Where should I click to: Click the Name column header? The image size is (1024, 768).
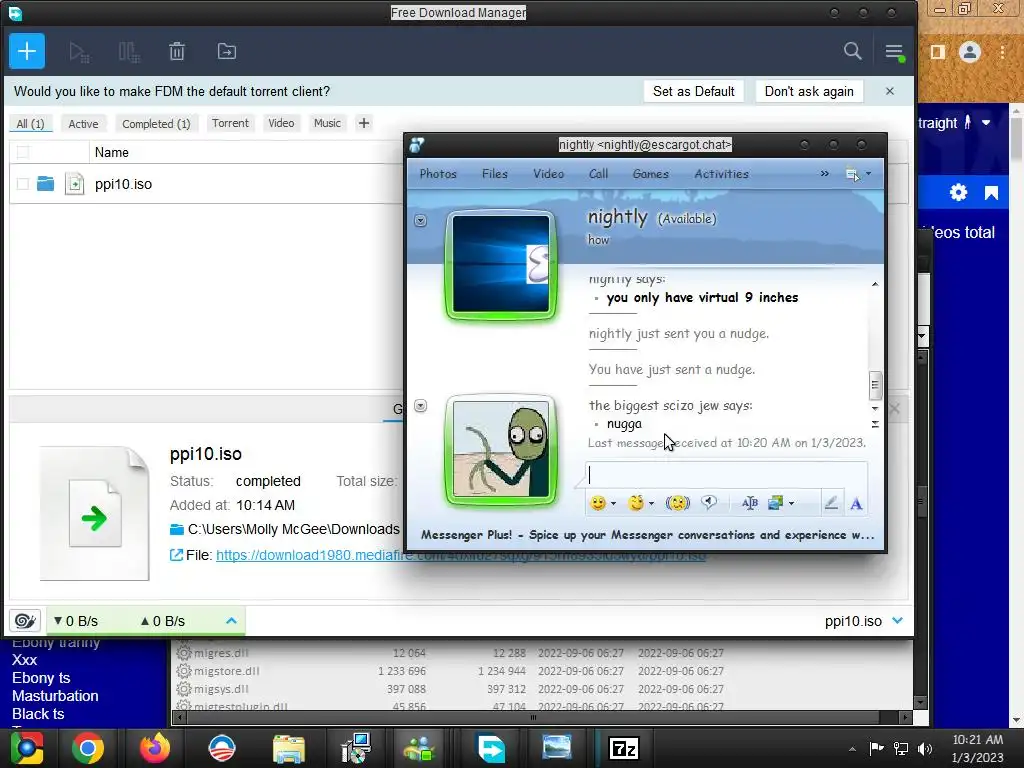pyautogui.click(x=112, y=152)
